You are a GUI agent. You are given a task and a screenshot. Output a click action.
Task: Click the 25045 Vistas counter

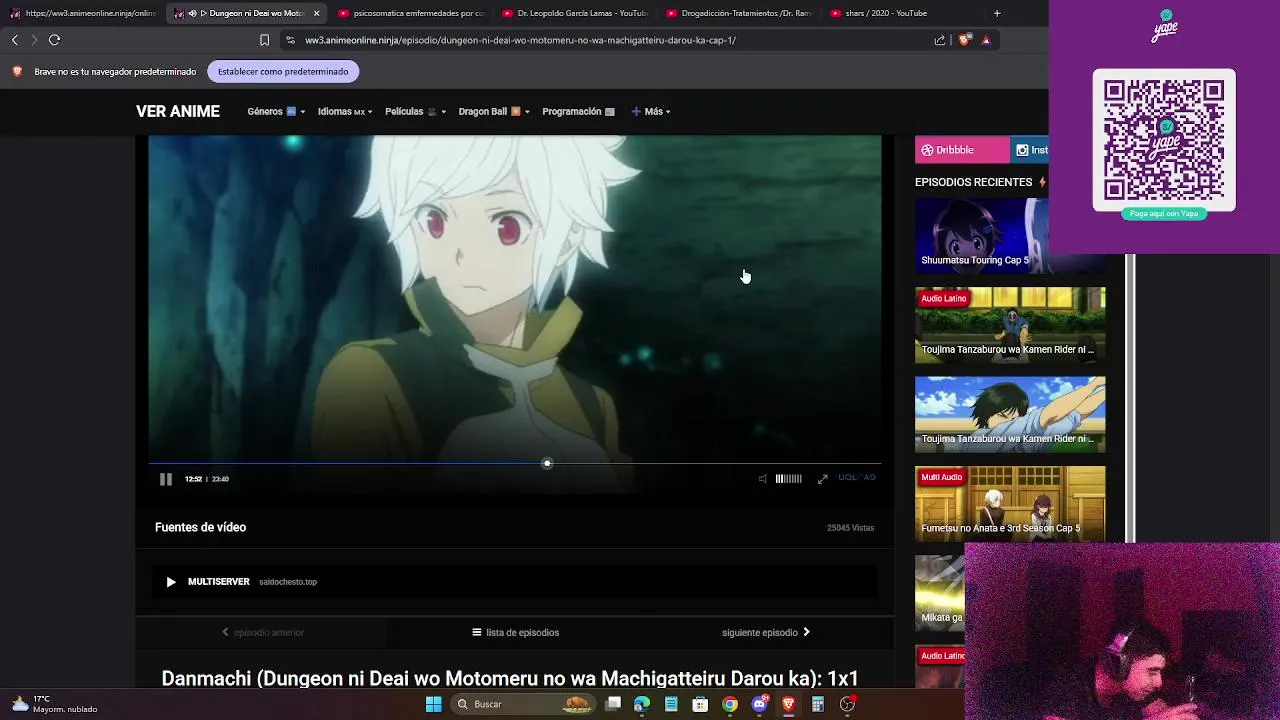pyautogui.click(x=850, y=528)
